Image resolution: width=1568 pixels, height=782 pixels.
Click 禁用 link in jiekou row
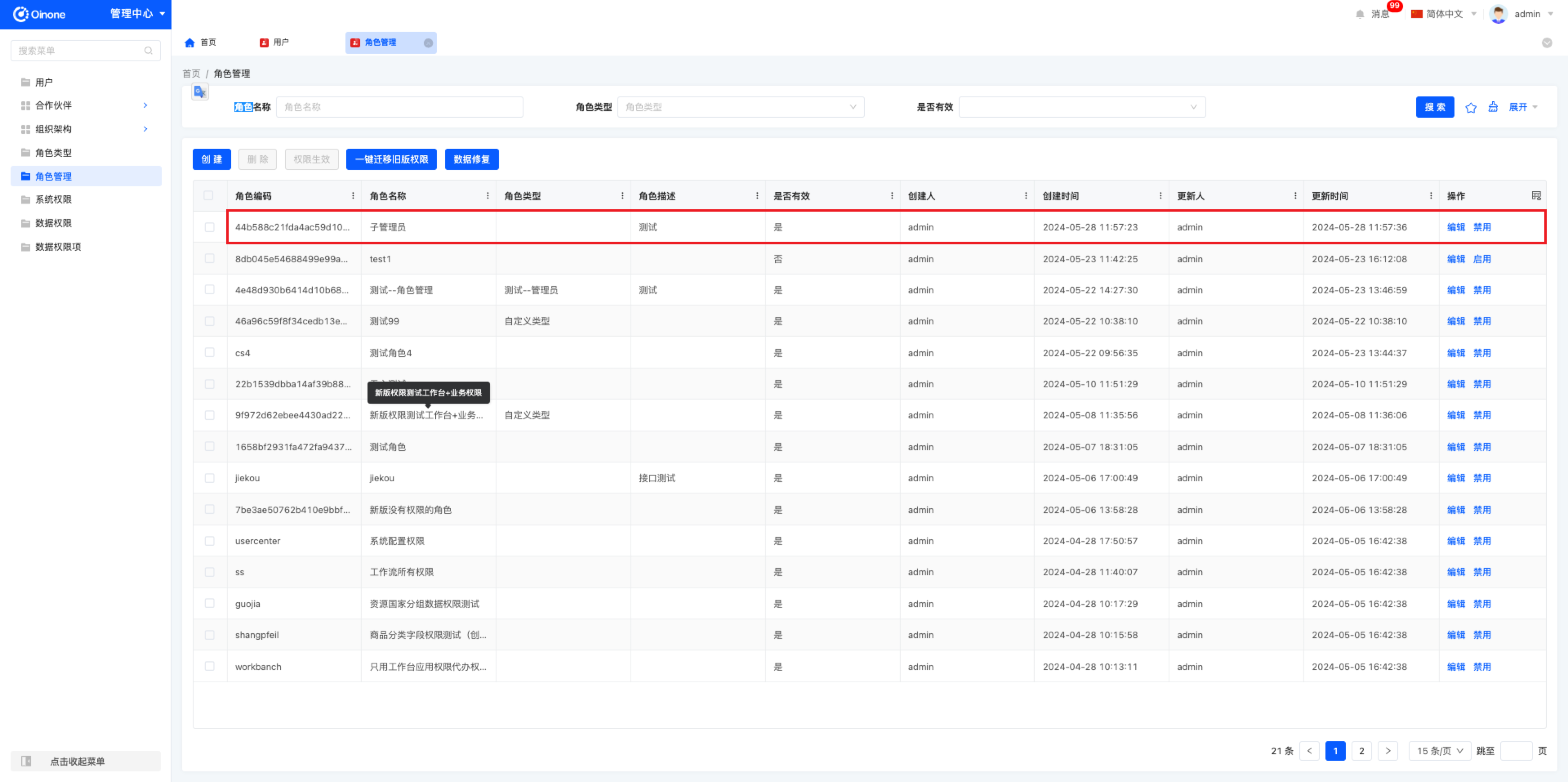click(1481, 478)
